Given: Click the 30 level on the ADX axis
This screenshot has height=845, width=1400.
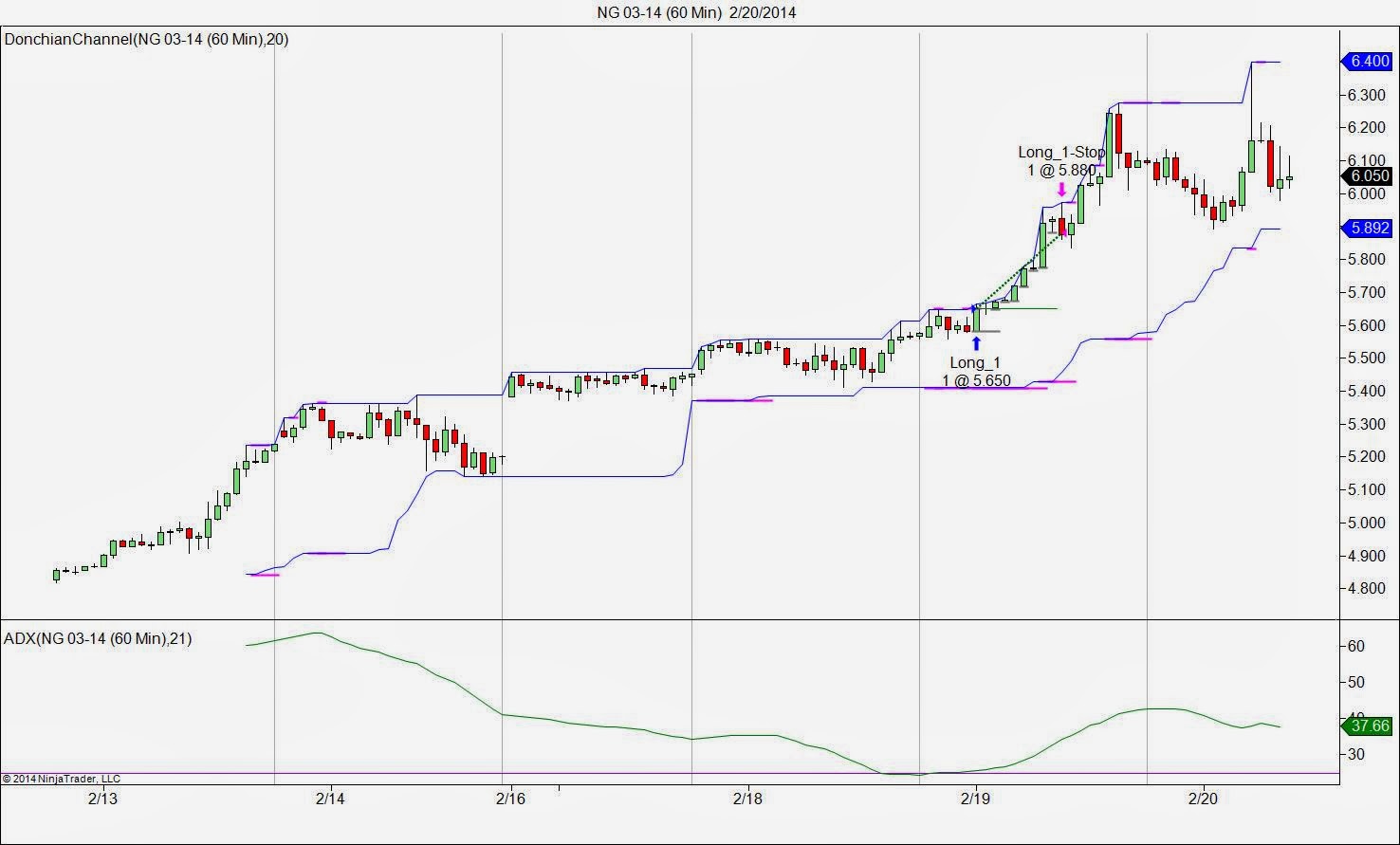Looking at the screenshot, I should [x=1356, y=754].
